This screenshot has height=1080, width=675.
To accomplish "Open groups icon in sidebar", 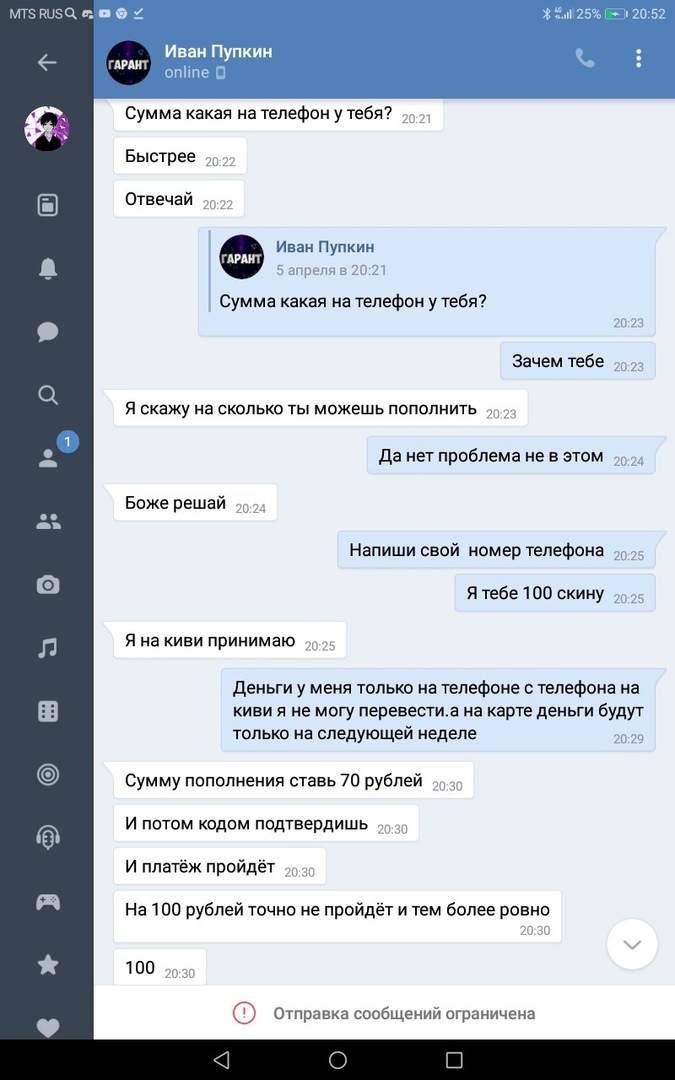I will point(48,522).
